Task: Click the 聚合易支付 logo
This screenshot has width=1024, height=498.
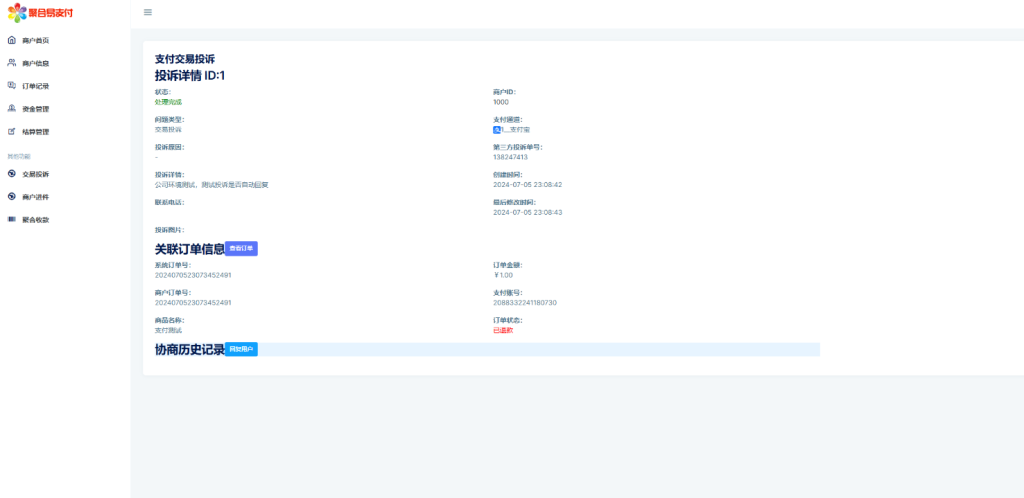Action: [x=41, y=13]
